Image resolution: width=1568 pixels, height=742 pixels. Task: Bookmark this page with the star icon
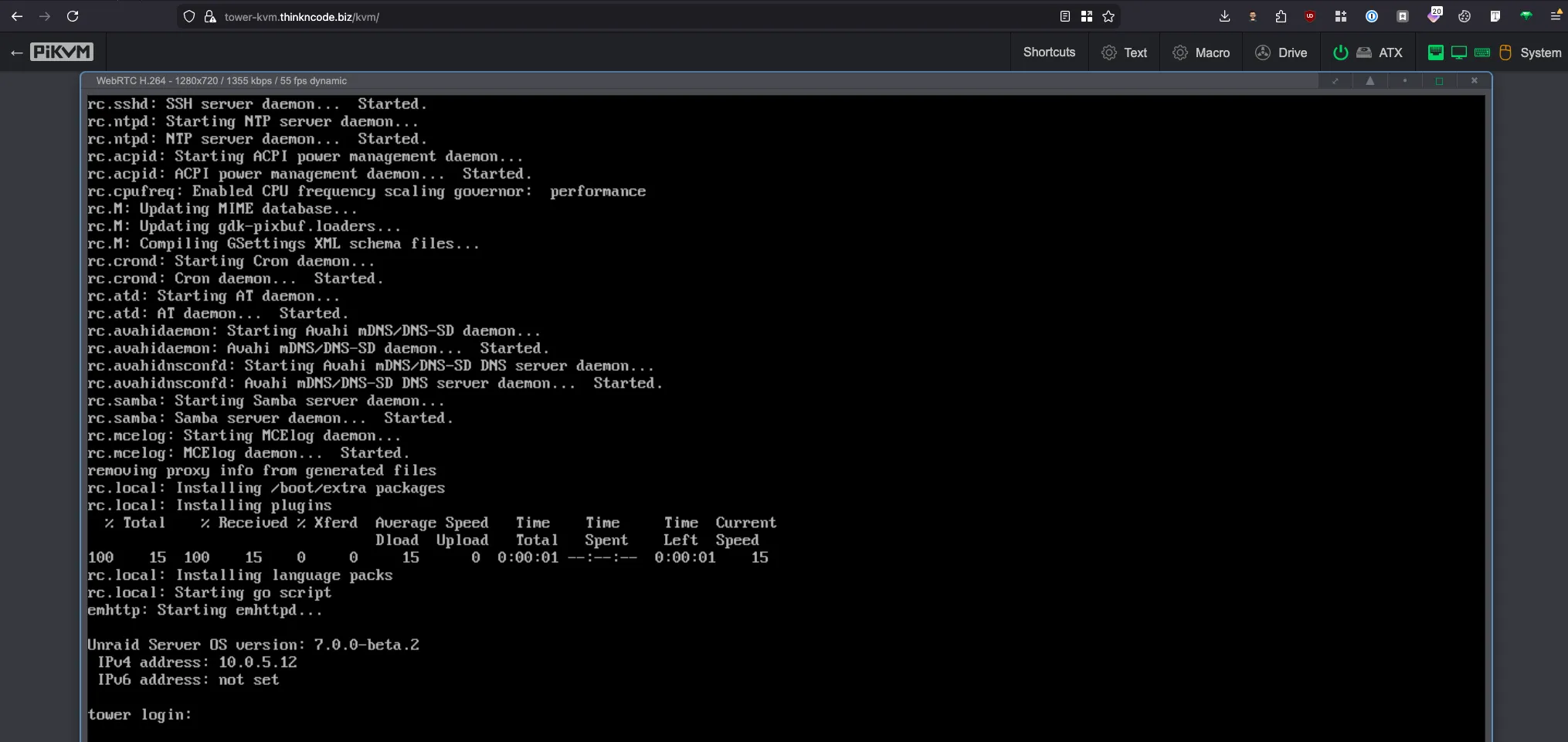click(1108, 16)
